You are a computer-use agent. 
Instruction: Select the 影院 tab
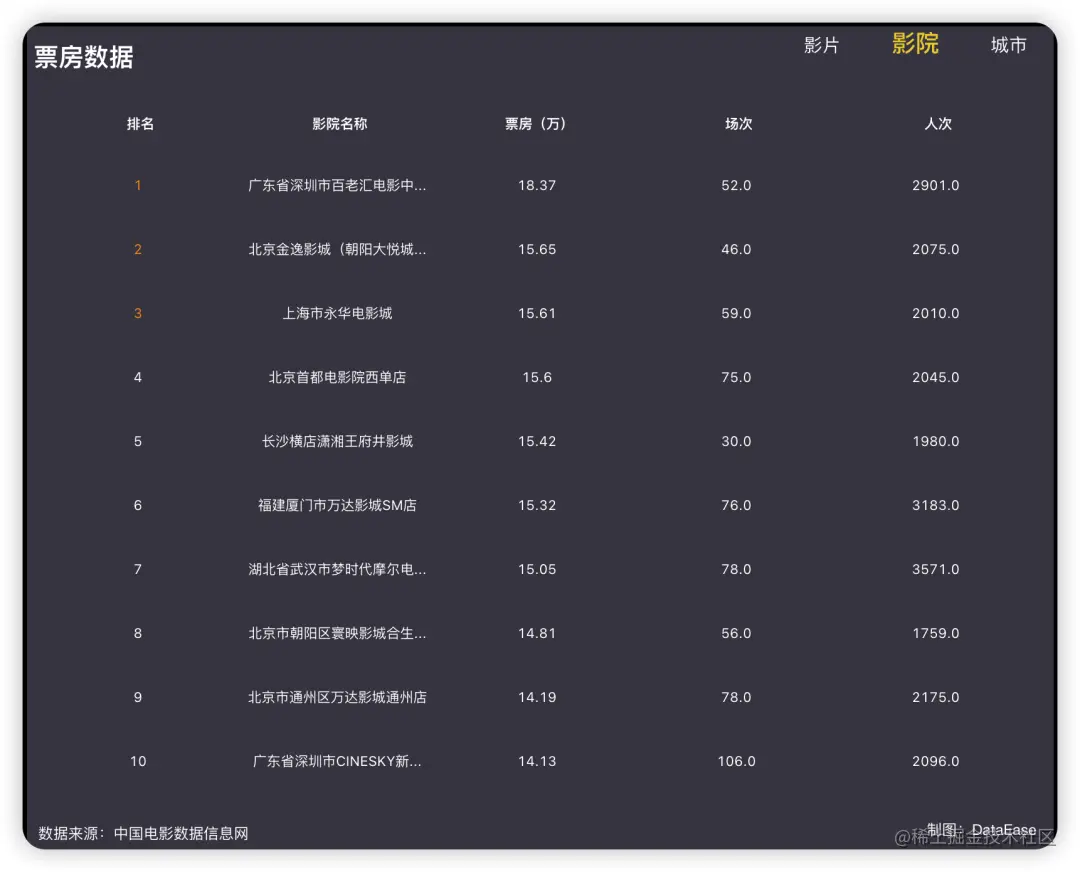tap(915, 43)
